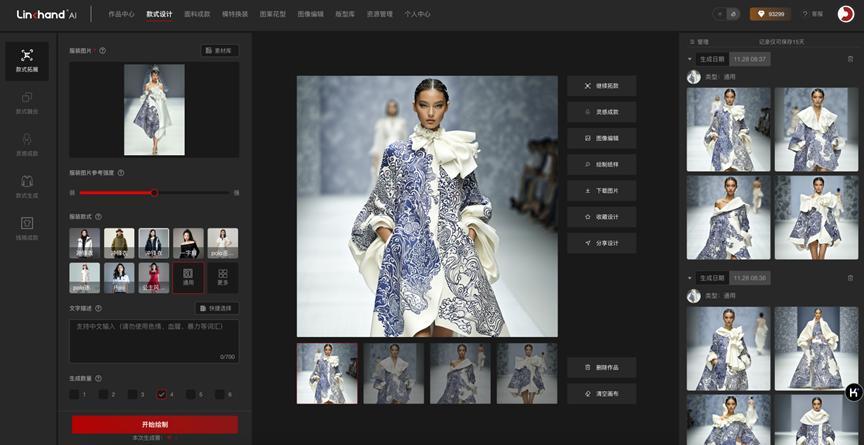This screenshot has height=445, width=864.
Task: Collapse the 11.28 08:36 generation group
Action: point(690,278)
